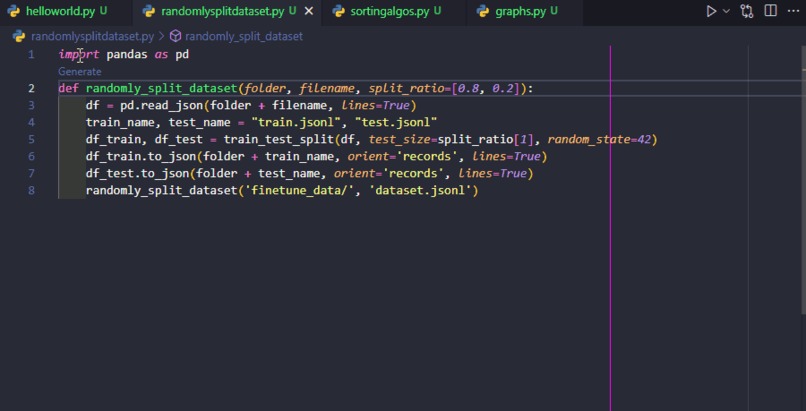Switch to the helloworld.py tab
Screen dimensions: 806x411
click(x=66, y=11)
